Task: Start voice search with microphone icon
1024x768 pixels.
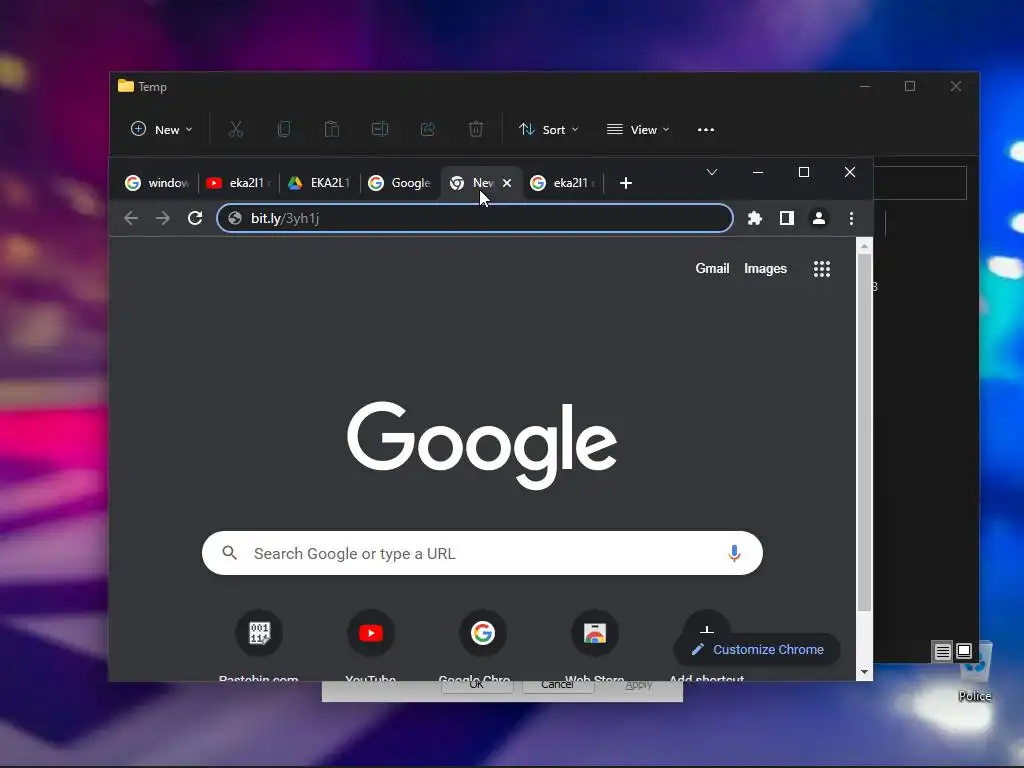Action: [734, 553]
